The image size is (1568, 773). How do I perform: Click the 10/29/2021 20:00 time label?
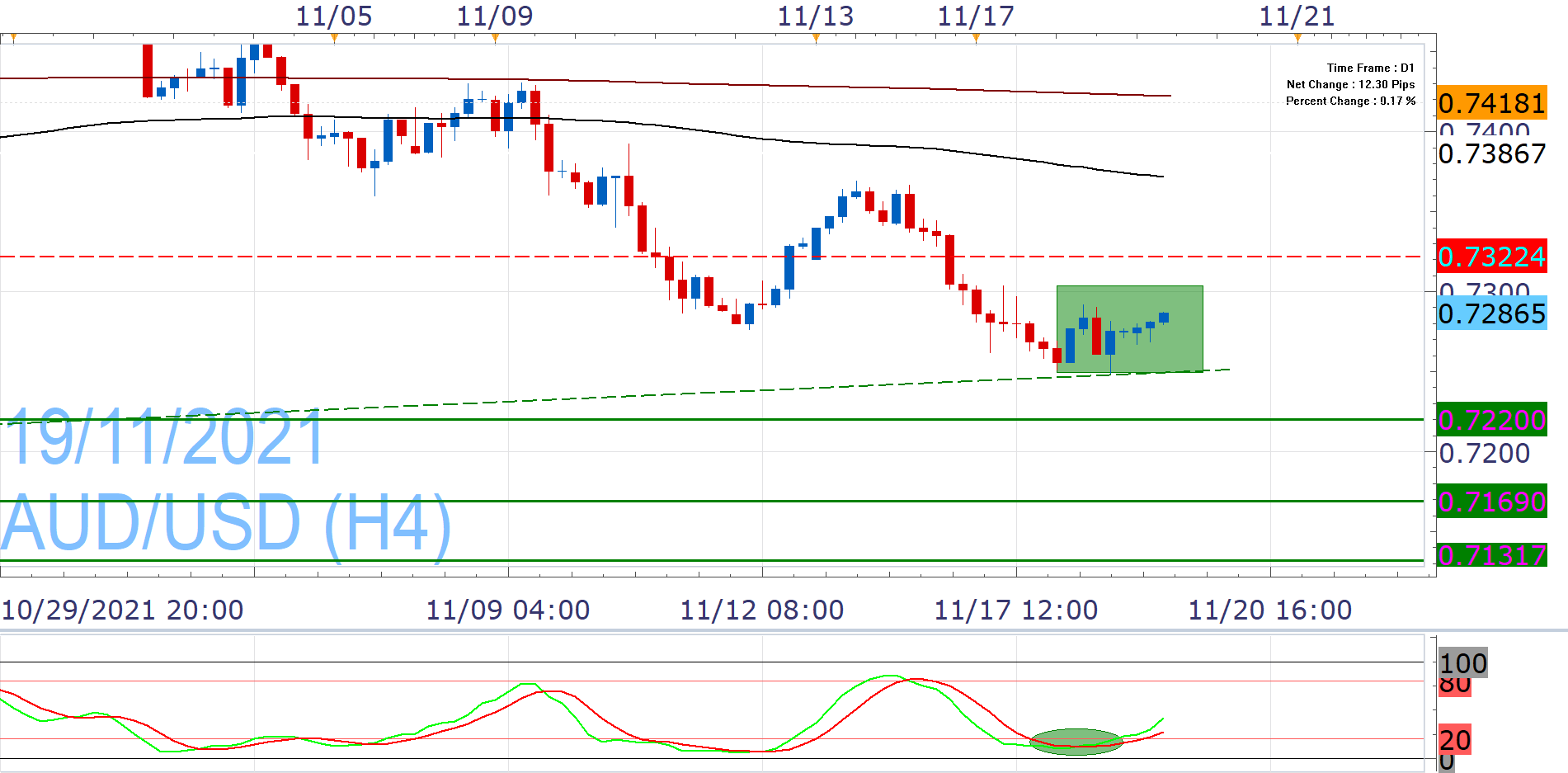[x=123, y=610]
